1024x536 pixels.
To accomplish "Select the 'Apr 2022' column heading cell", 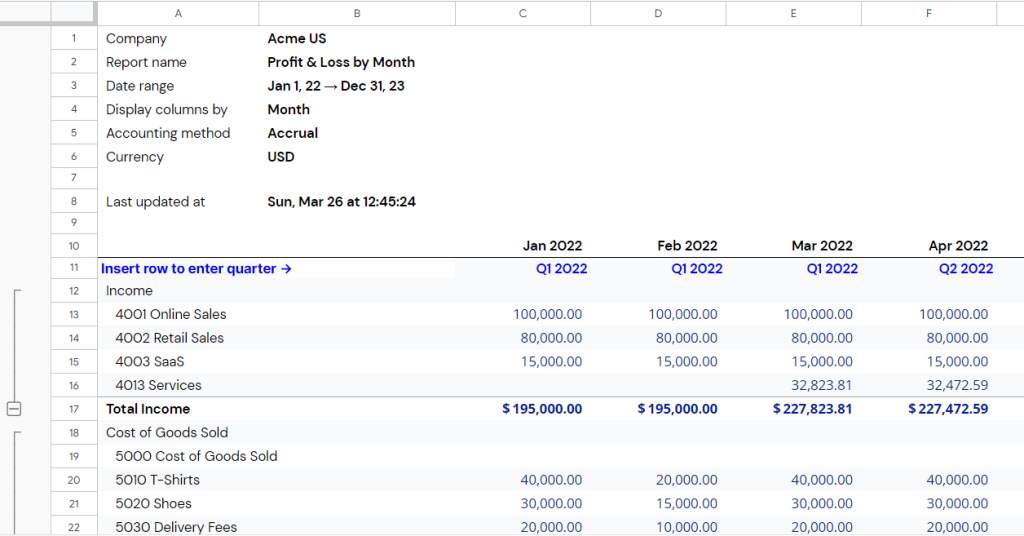I will (929, 245).
